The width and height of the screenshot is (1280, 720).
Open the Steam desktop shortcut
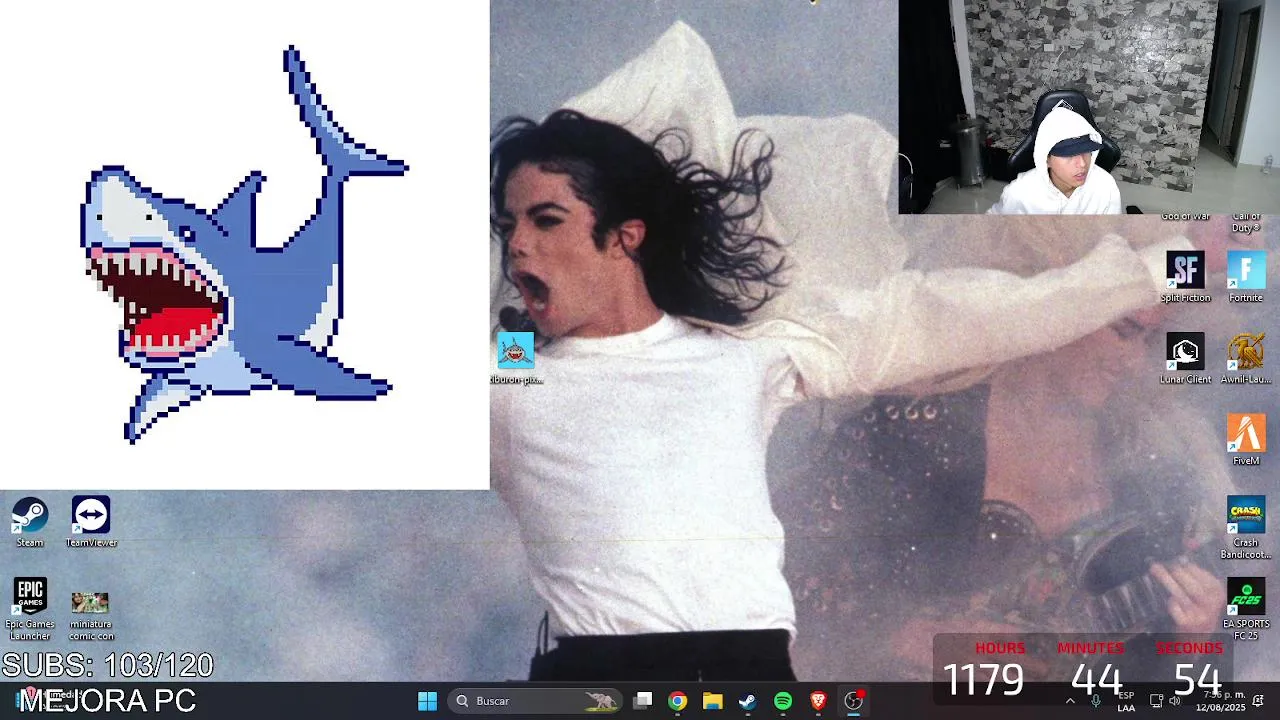(29, 522)
